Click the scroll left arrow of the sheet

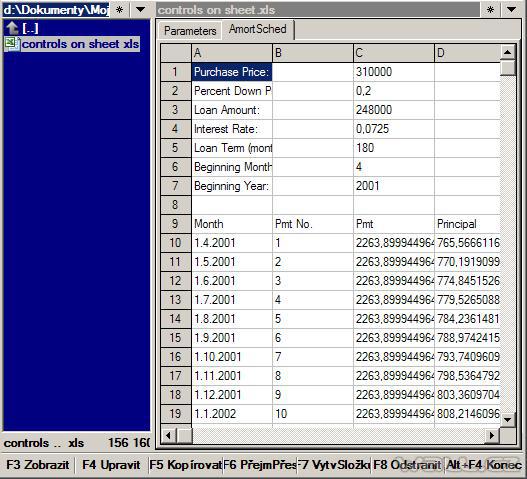168,436
